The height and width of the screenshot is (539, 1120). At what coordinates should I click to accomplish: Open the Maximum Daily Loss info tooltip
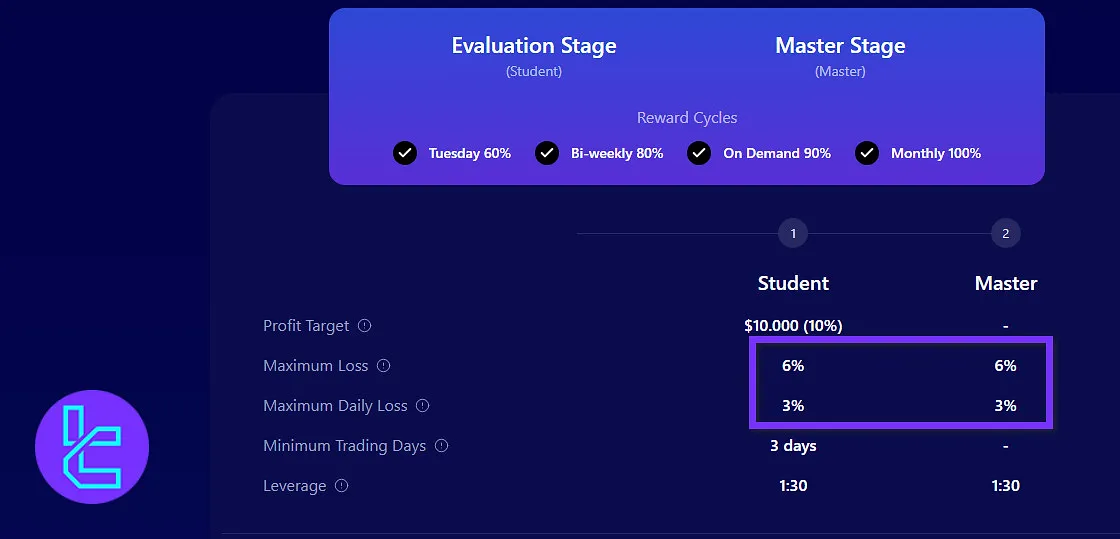(422, 406)
